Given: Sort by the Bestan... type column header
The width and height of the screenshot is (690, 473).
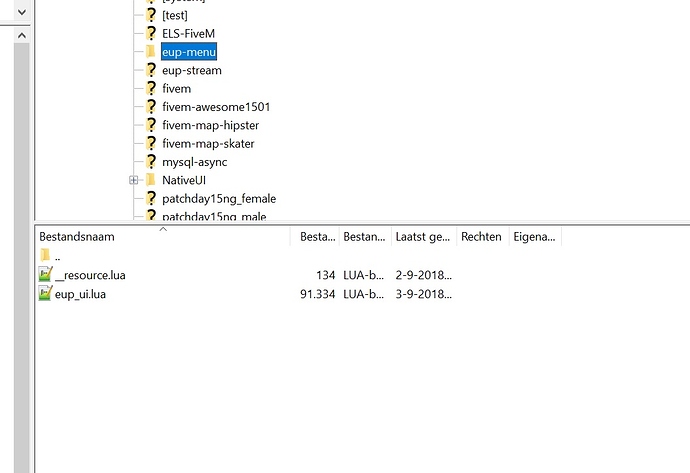Looking at the screenshot, I should (x=365, y=237).
